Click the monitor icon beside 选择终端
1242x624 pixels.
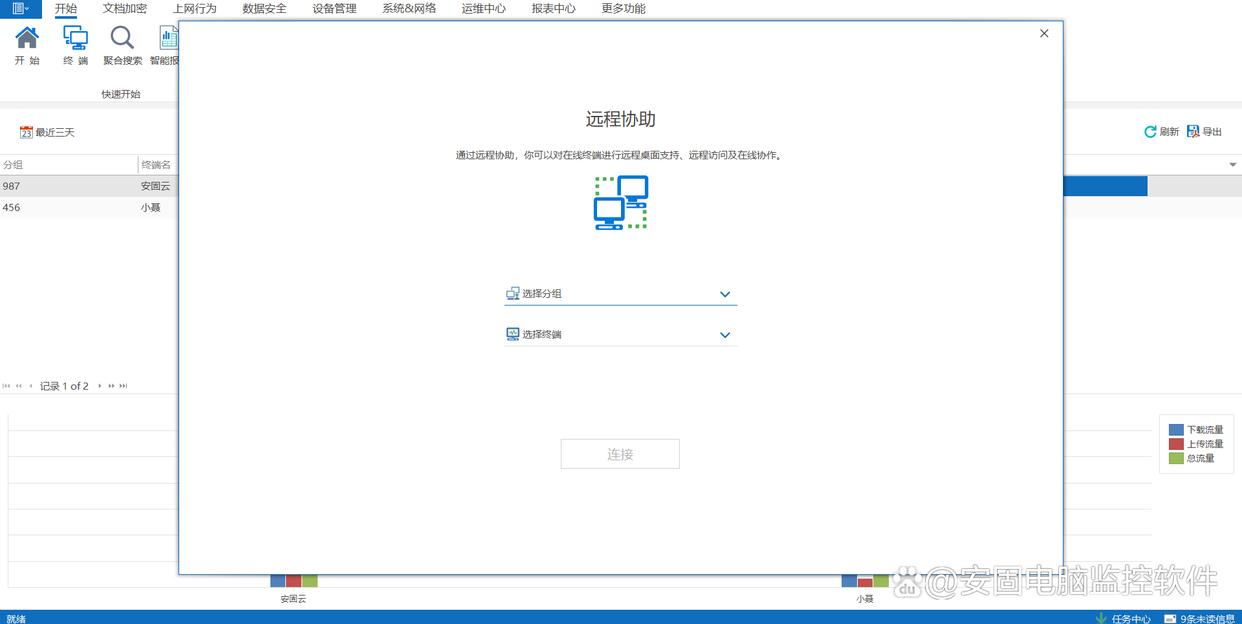point(513,334)
